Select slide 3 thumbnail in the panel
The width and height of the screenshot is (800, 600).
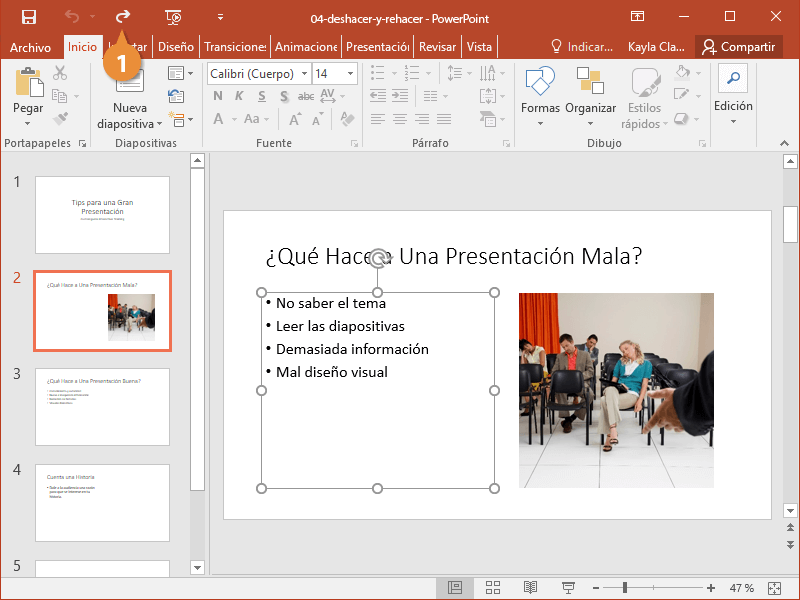point(102,407)
